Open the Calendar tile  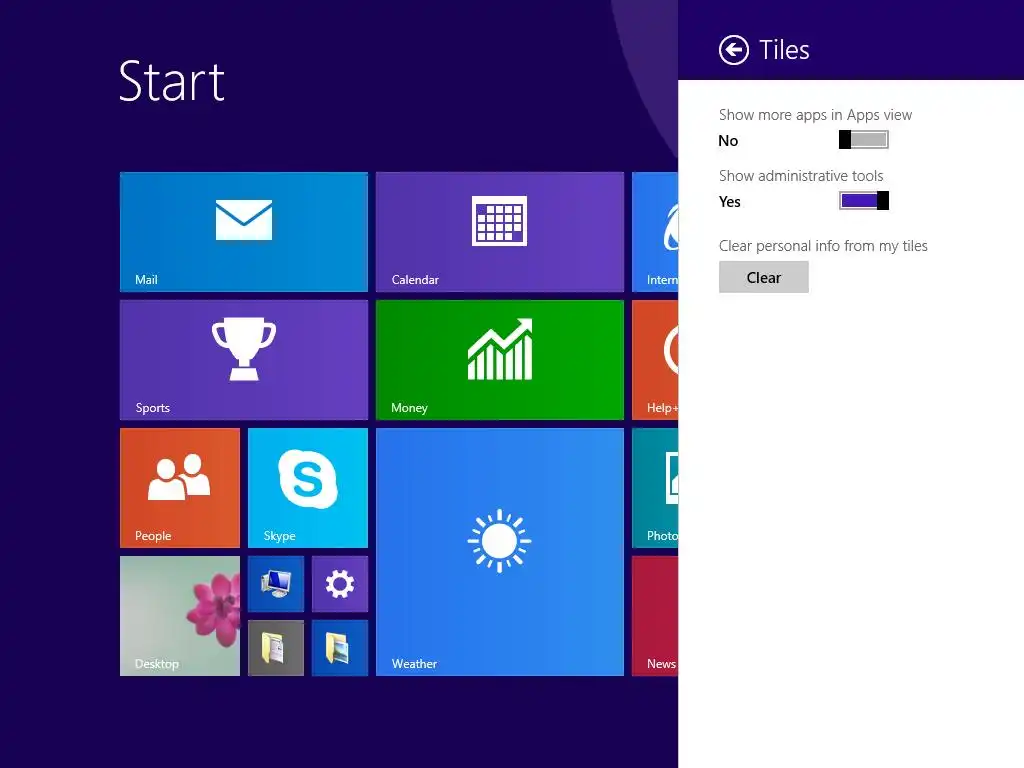click(x=500, y=232)
